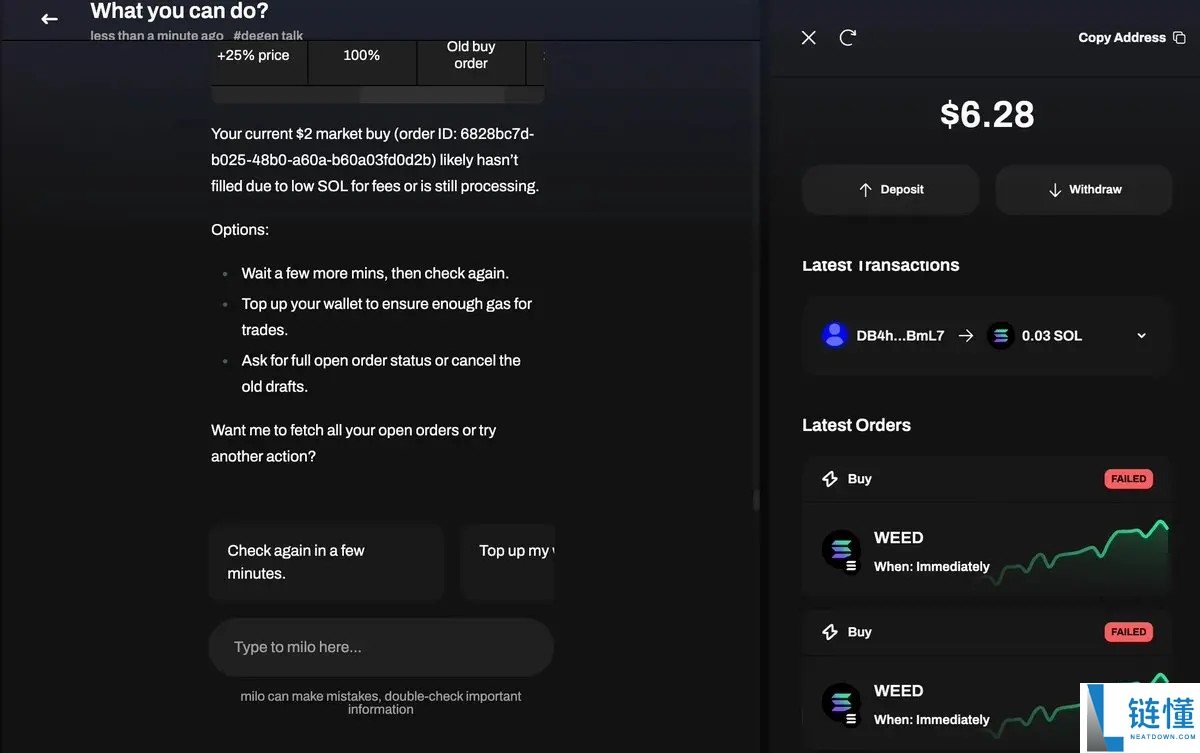Image resolution: width=1200 pixels, height=753 pixels.
Task: Copy the wallet address
Action: coord(1132,37)
